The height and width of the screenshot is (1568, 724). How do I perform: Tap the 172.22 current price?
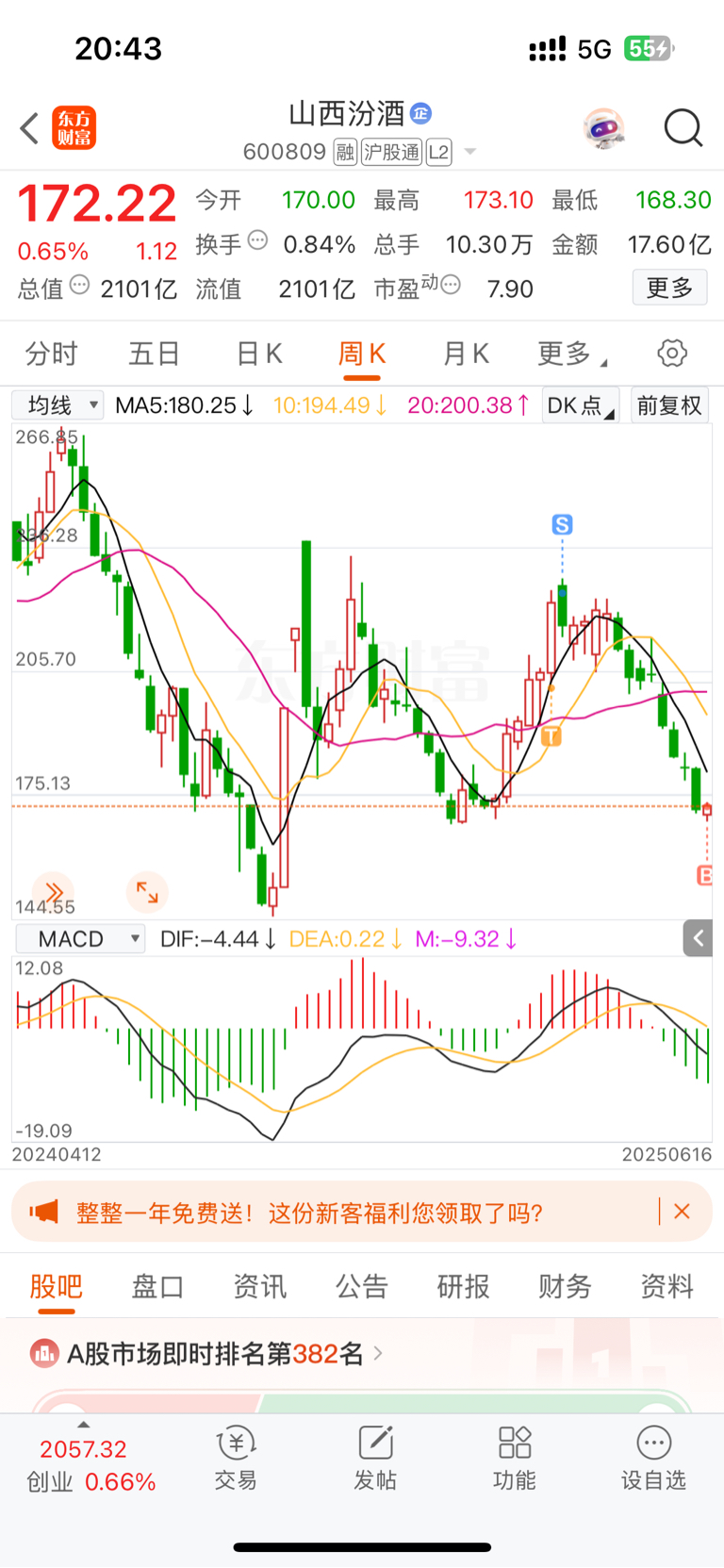[x=97, y=204]
